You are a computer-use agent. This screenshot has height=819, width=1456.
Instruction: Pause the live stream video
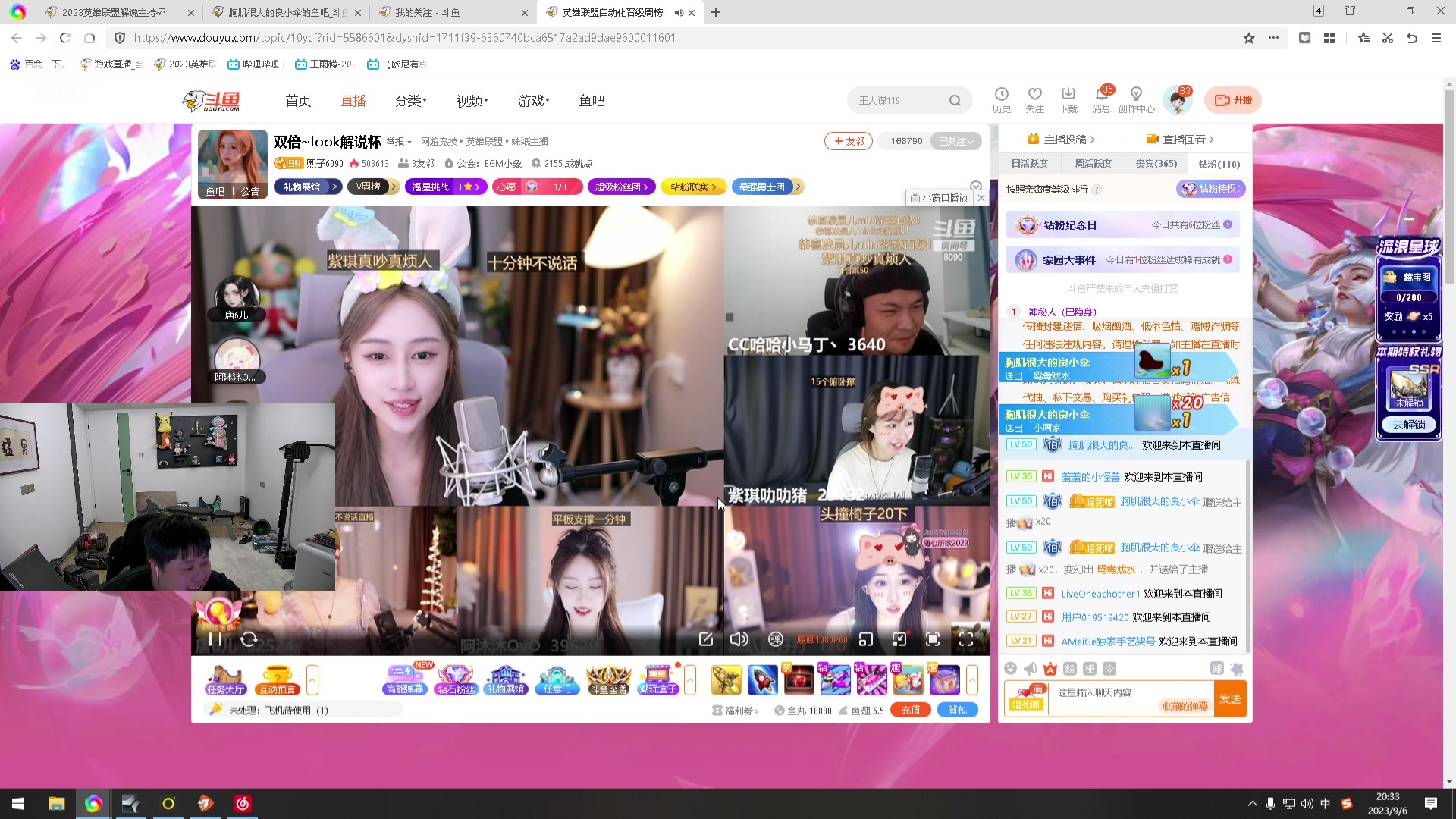point(215,639)
